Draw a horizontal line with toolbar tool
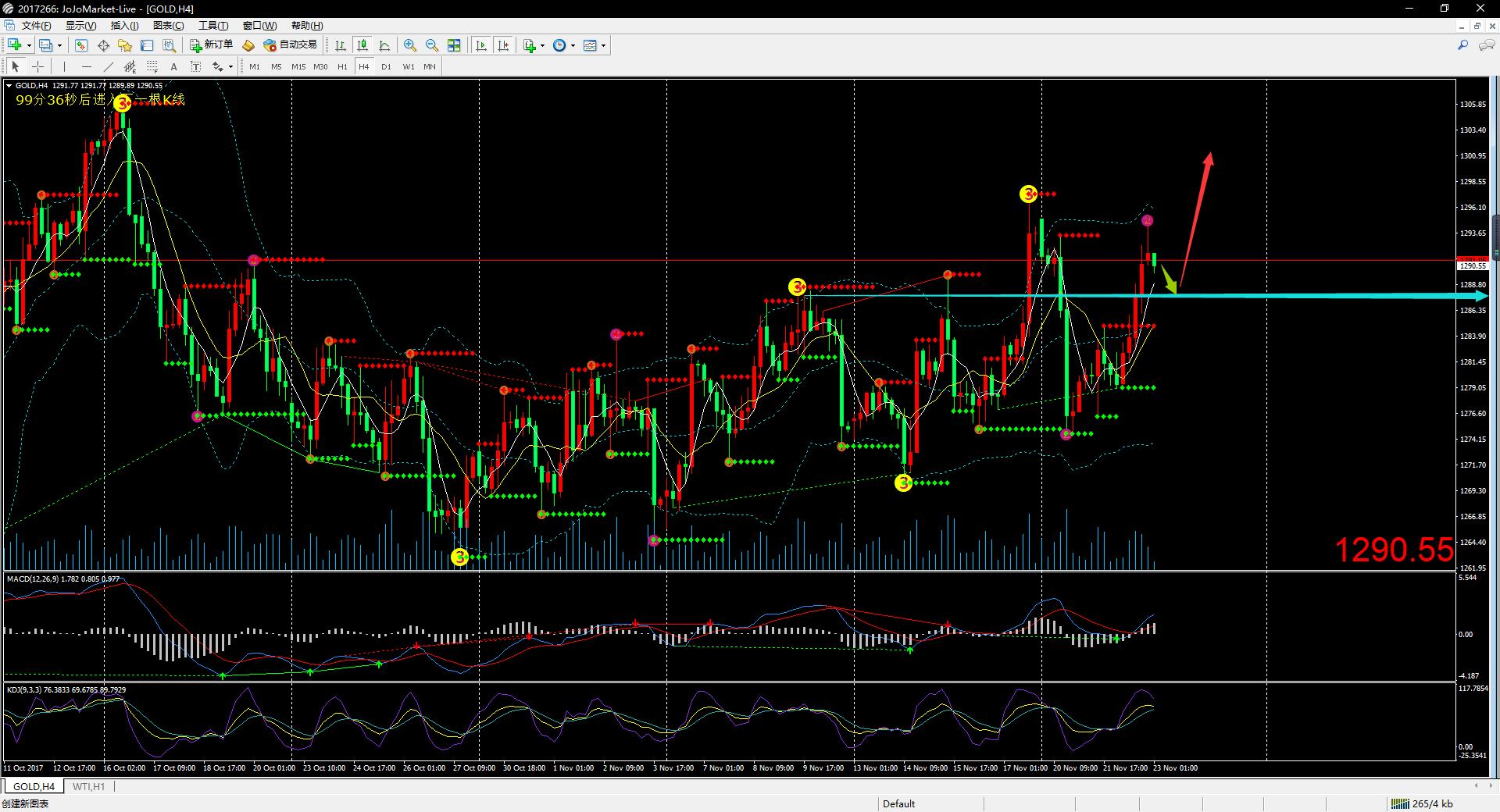The height and width of the screenshot is (812, 1500). (x=86, y=66)
